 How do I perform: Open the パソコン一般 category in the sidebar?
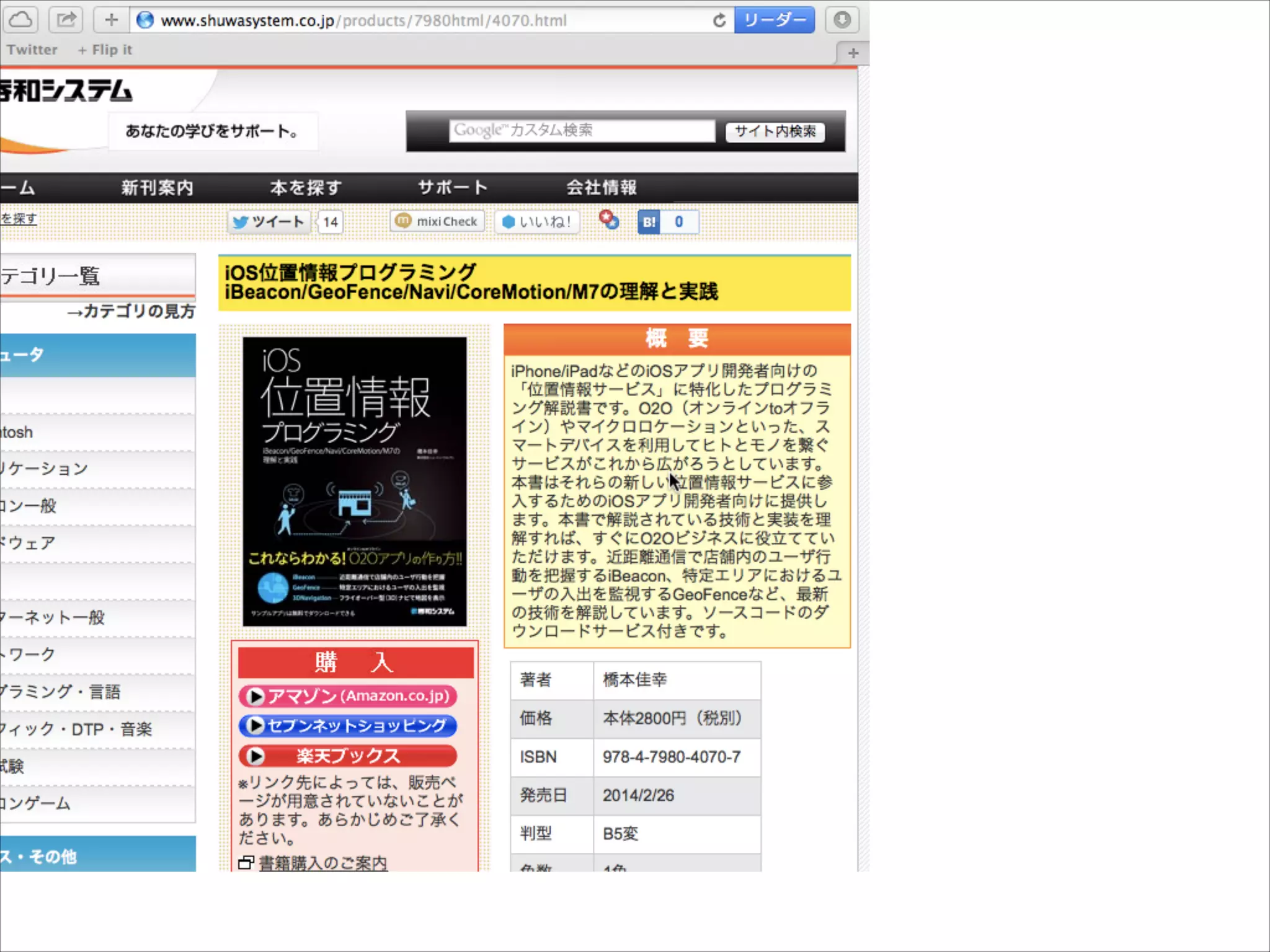click(97, 506)
